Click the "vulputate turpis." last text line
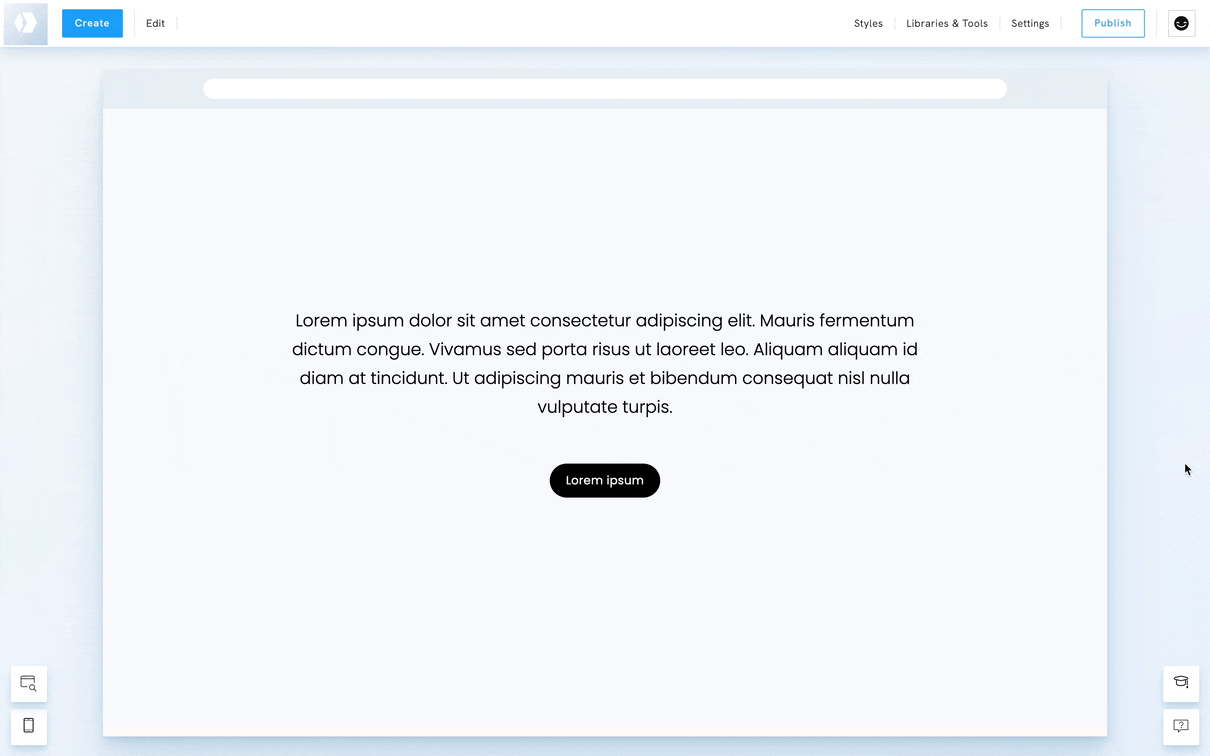The height and width of the screenshot is (756, 1210). click(x=604, y=407)
